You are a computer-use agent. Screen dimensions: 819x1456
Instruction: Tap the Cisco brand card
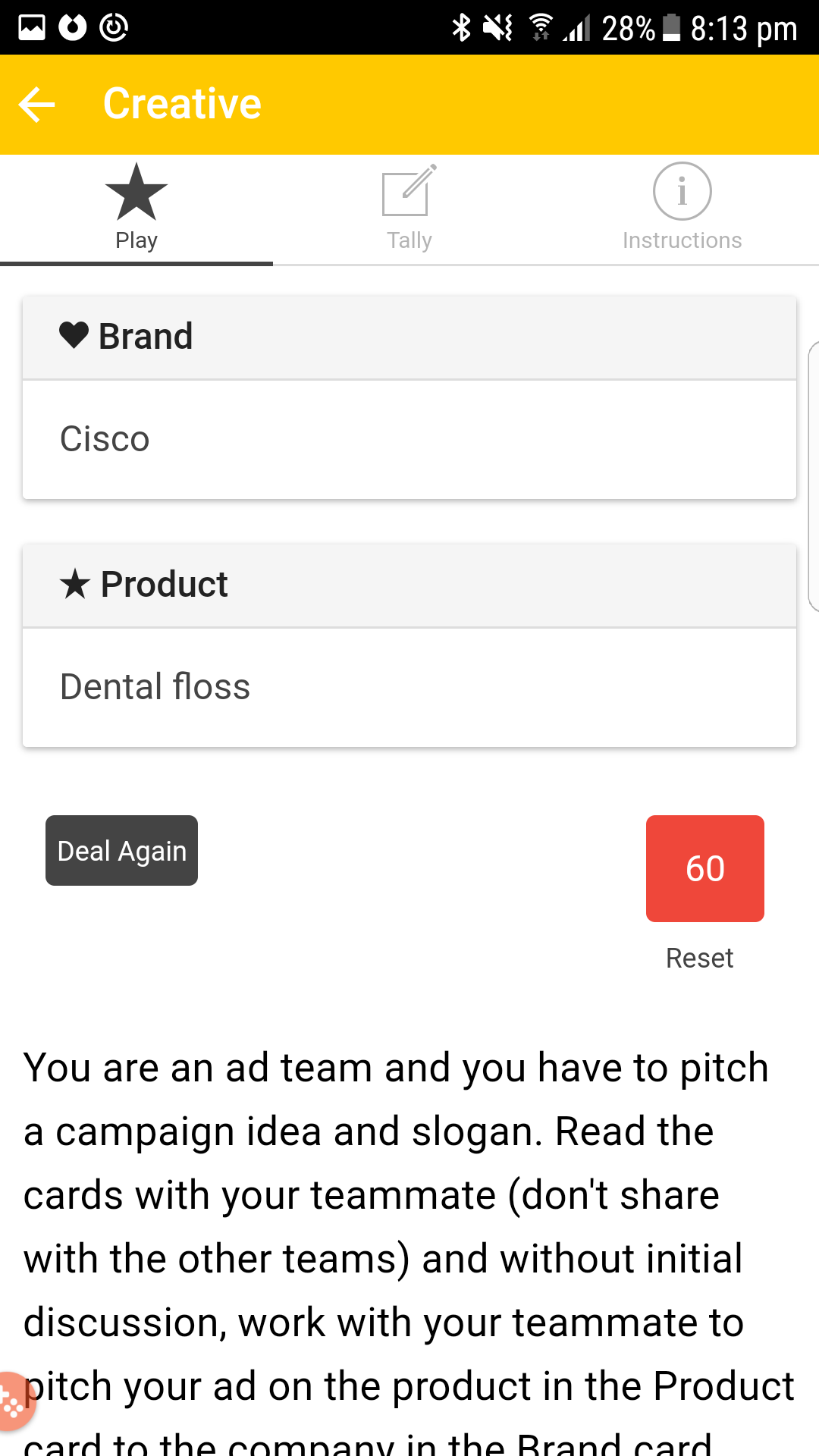(409, 439)
